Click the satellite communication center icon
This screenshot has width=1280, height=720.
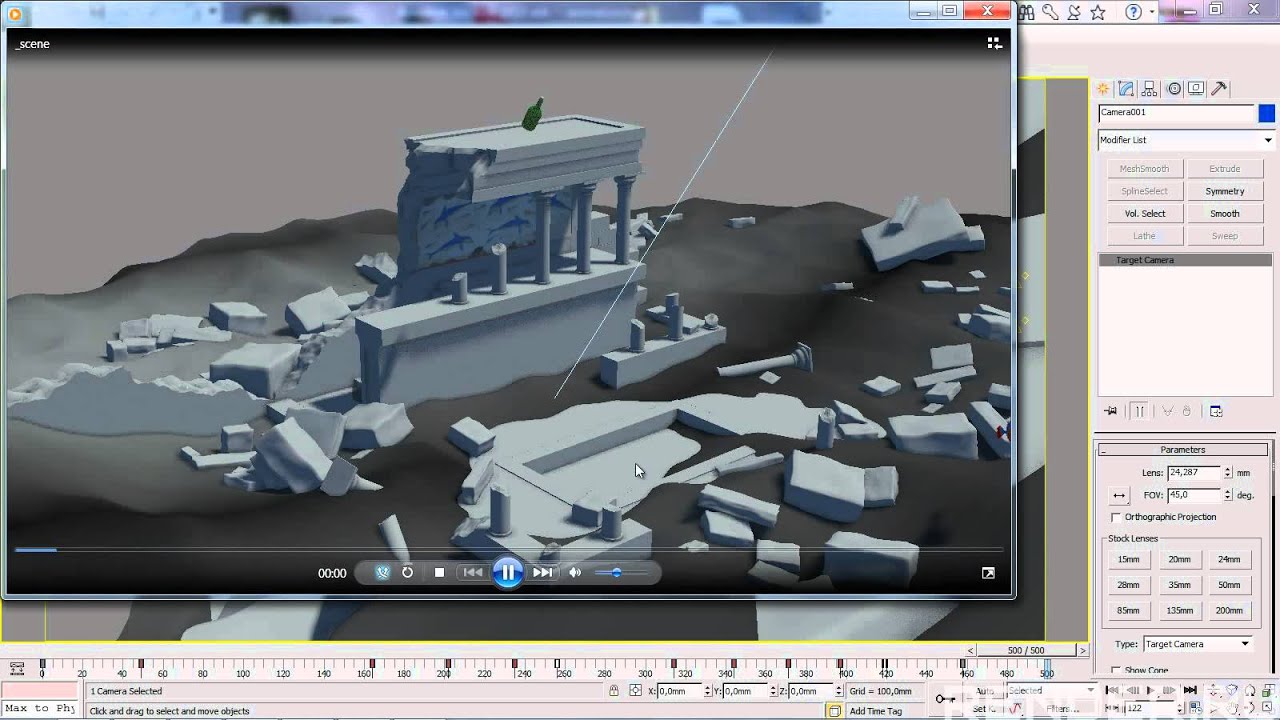tap(1075, 12)
